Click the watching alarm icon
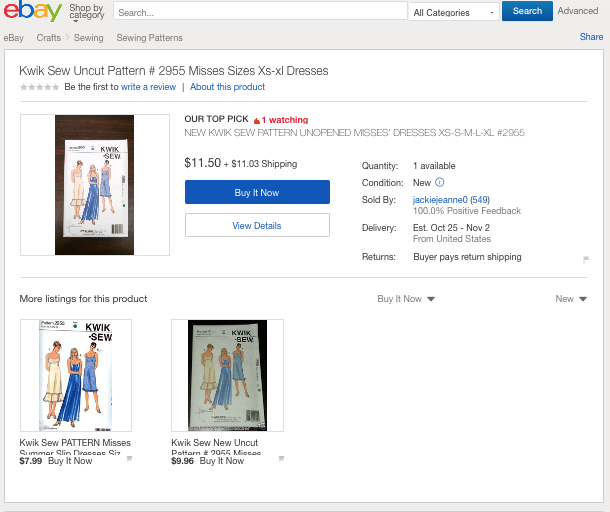 [x=256, y=120]
